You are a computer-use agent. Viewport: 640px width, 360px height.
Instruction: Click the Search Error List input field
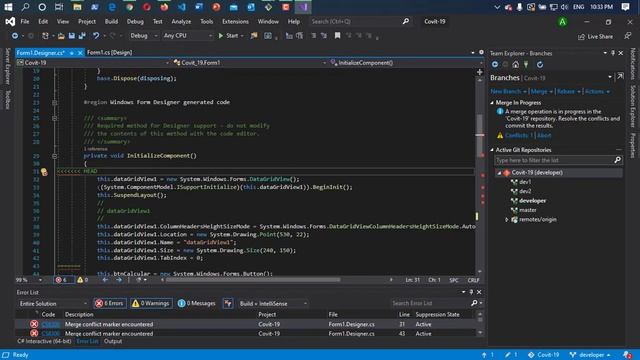tap(429, 303)
